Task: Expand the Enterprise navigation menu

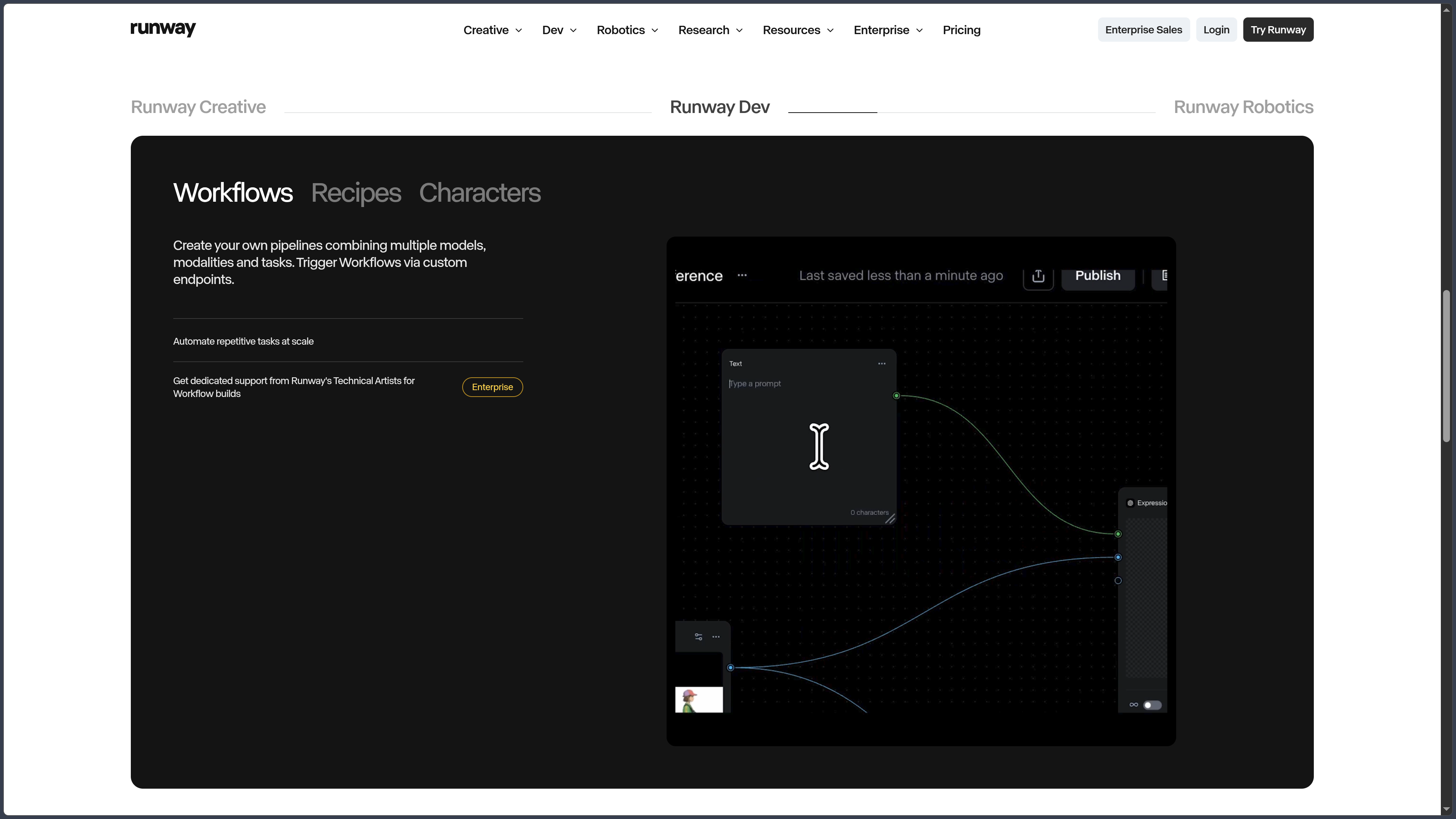Action: (x=888, y=30)
